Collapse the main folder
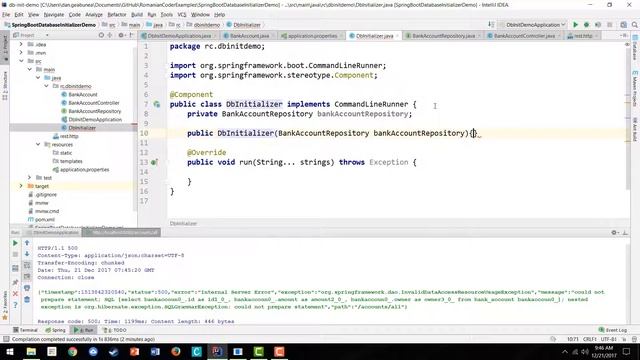640x360 pixels. (30, 69)
